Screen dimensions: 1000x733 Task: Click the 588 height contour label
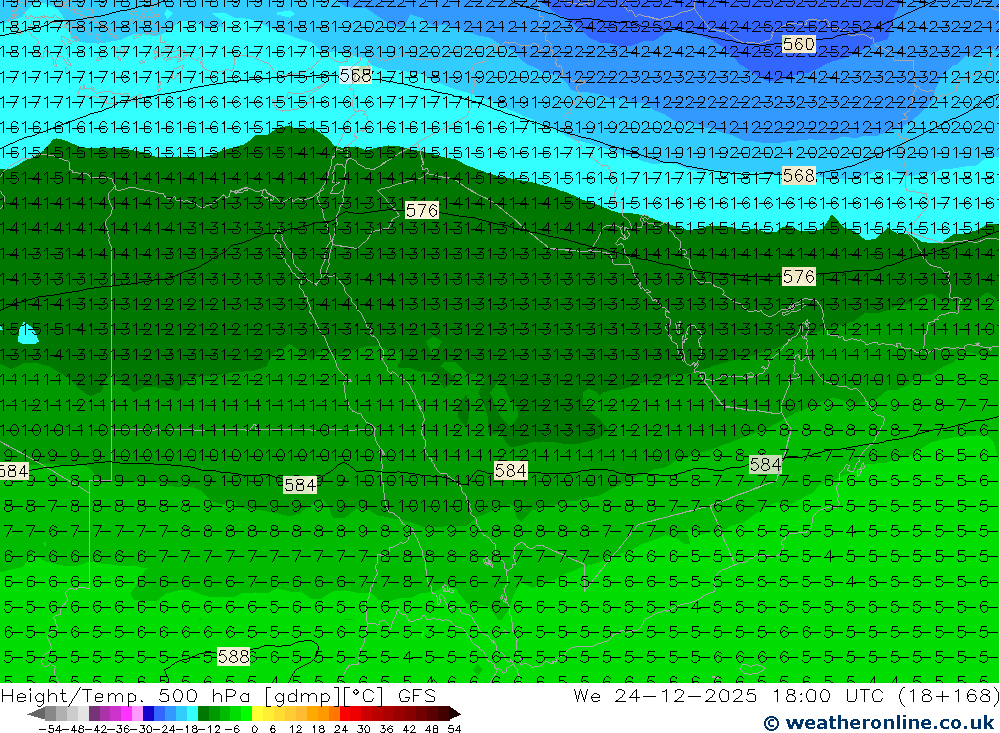[233, 656]
